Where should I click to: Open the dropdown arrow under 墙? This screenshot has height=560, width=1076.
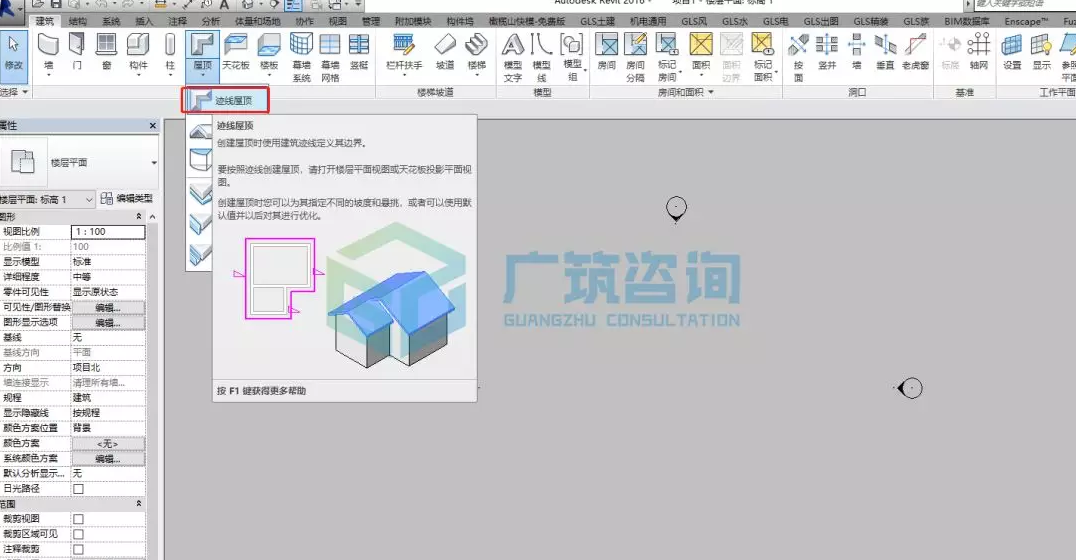point(48,75)
